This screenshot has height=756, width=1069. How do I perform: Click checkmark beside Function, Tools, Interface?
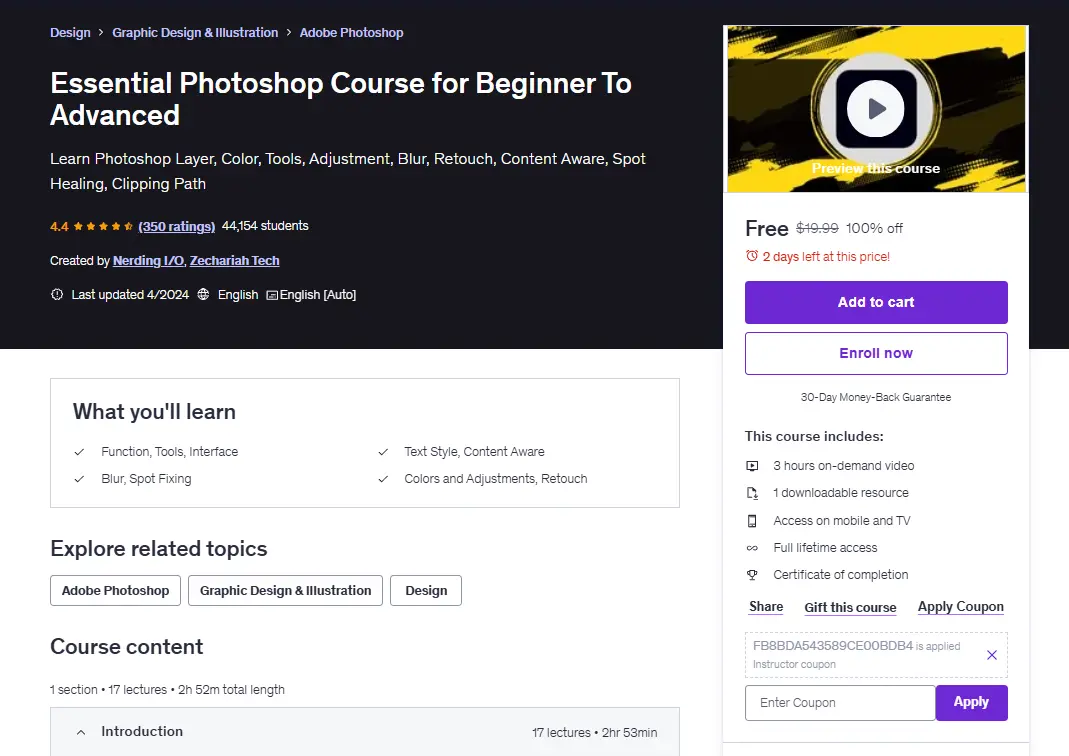[x=79, y=452]
